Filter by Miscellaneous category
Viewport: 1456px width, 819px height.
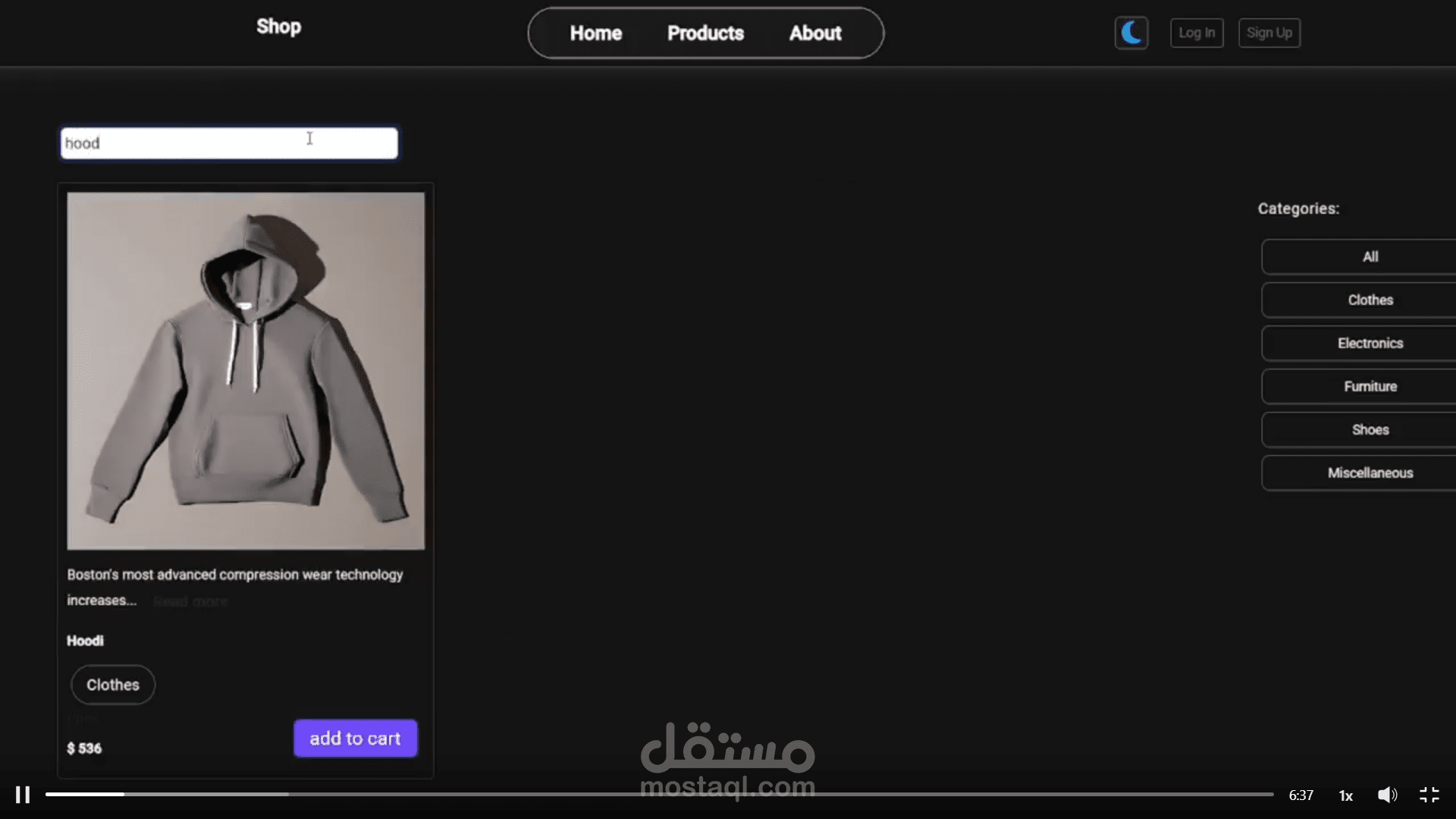(1370, 473)
